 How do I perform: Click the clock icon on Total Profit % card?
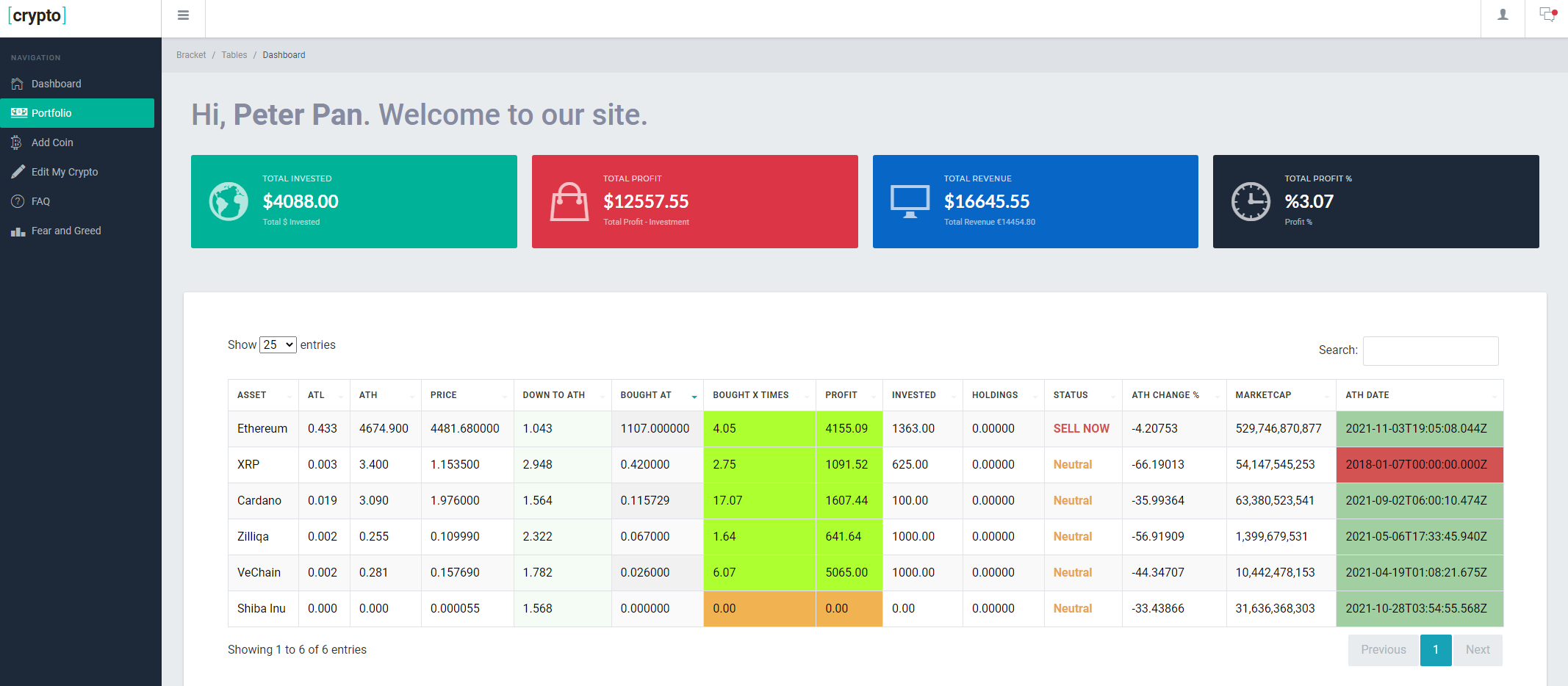(1251, 201)
